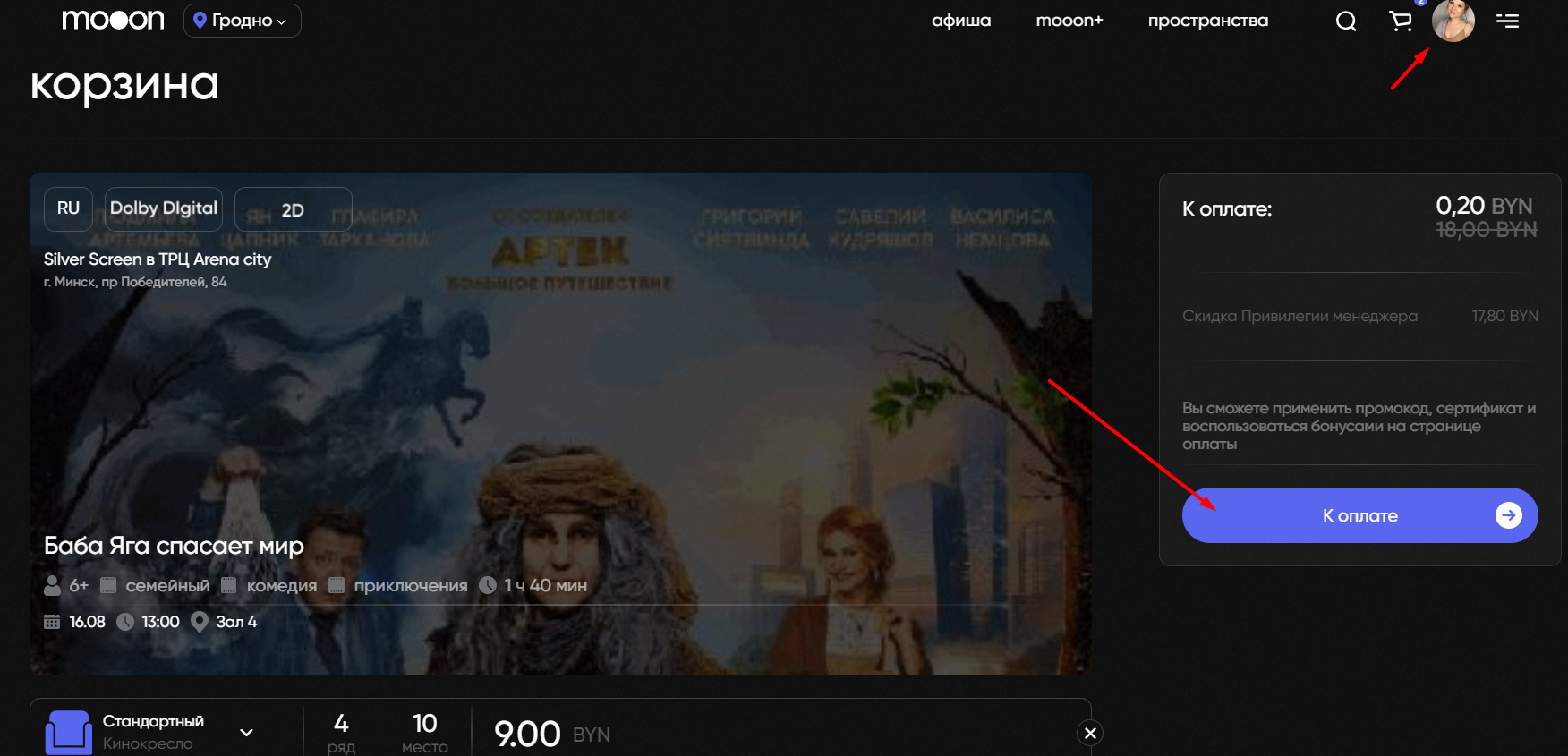Click the total price 0,20 BYN
Image resolution: width=1568 pixels, height=756 pixels.
1484,206
